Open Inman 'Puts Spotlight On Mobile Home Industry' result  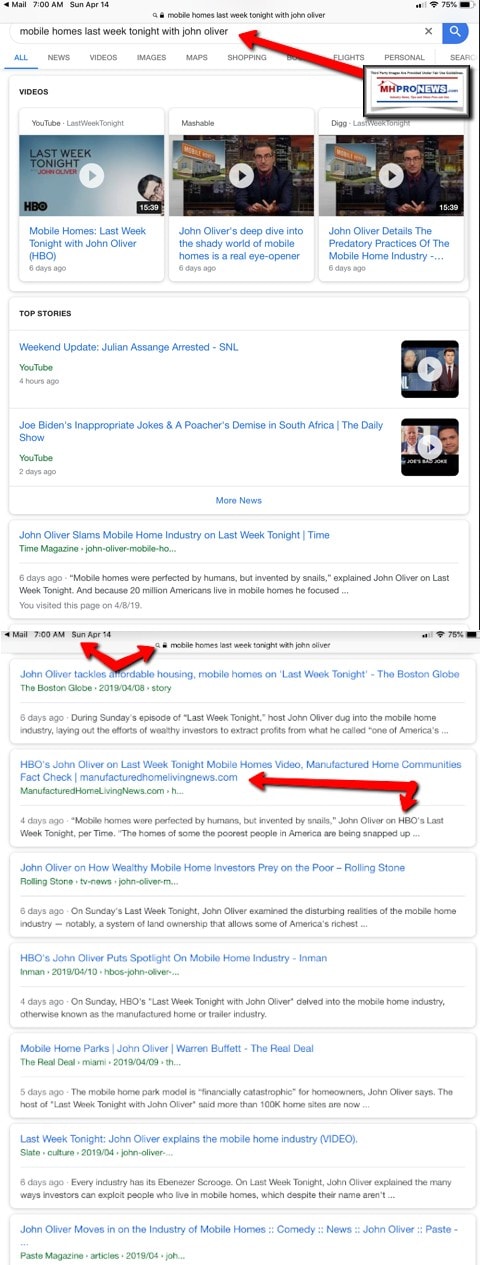tap(173, 958)
